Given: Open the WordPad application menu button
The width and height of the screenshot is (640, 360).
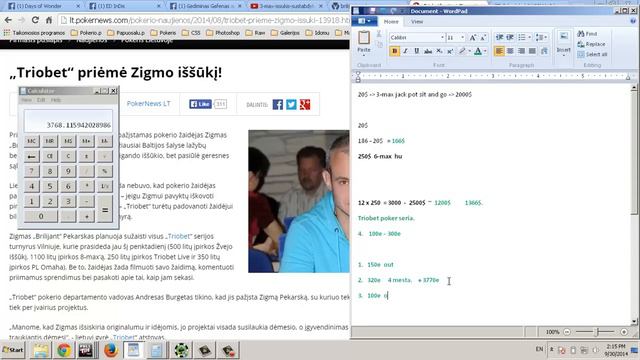Looking at the screenshot, I should [x=364, y=21].
